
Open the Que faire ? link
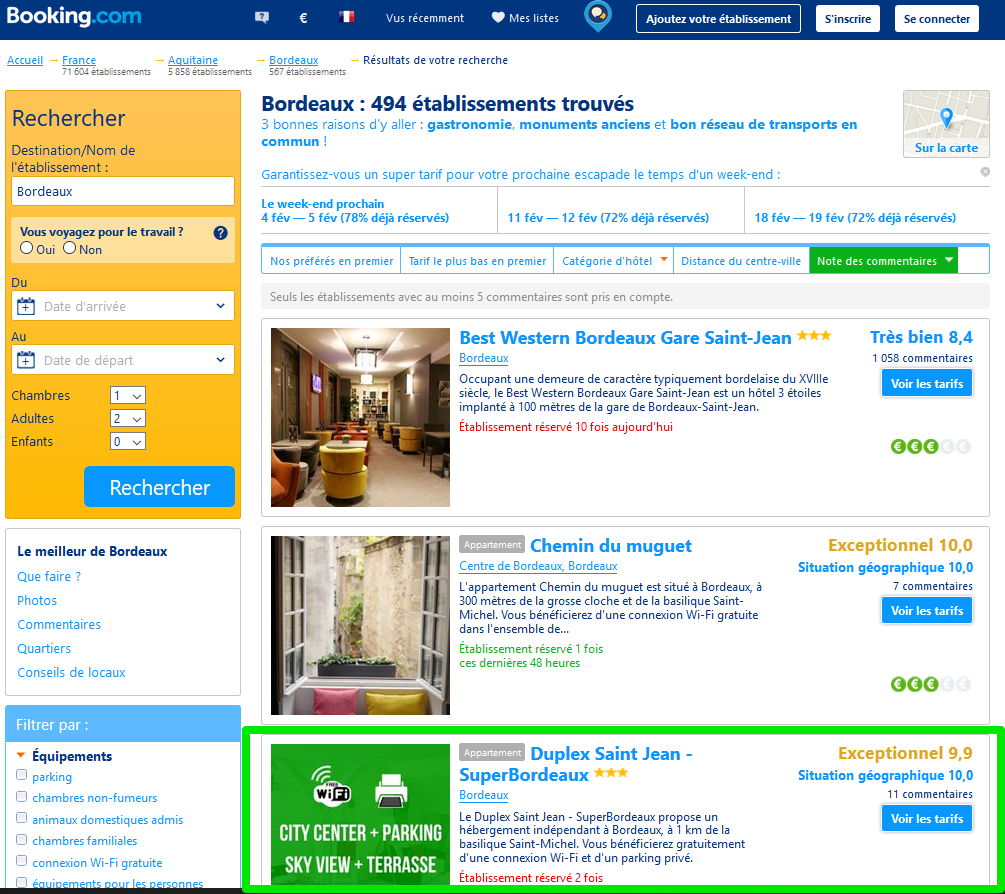pos(49,576)
